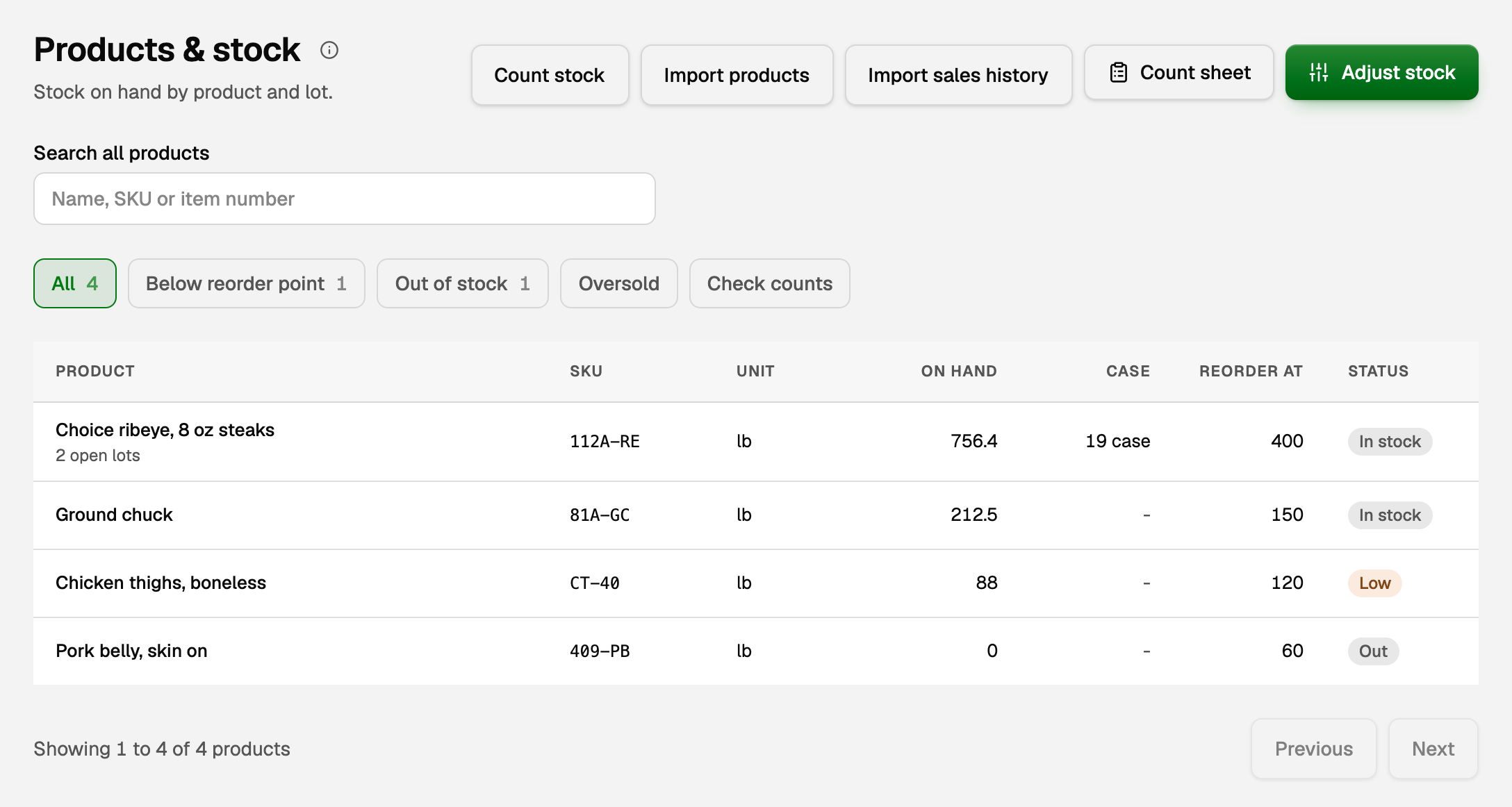Open Pork belly, skin on
This screenshot has width=1512, height=807.
tap(131, 651)
